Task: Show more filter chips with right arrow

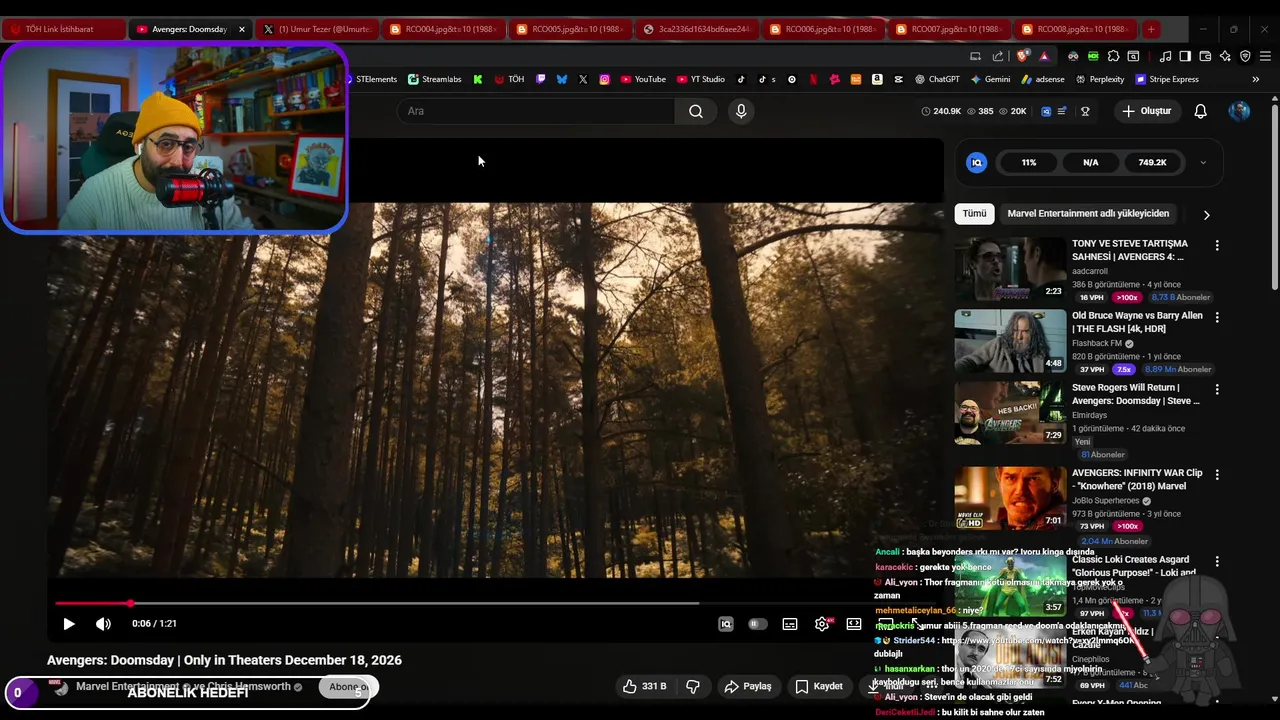Action: (x=1206, y=214)
